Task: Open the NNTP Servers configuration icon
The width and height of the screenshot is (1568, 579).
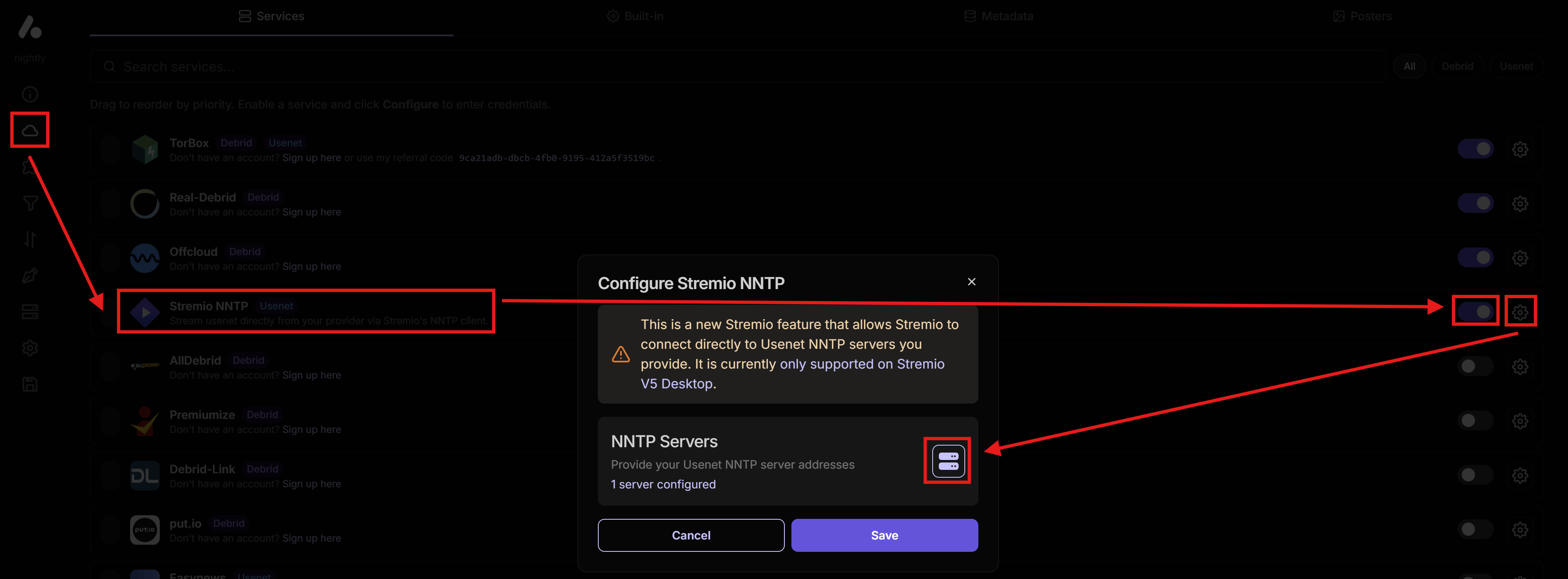Action: [x=947, y=461]
